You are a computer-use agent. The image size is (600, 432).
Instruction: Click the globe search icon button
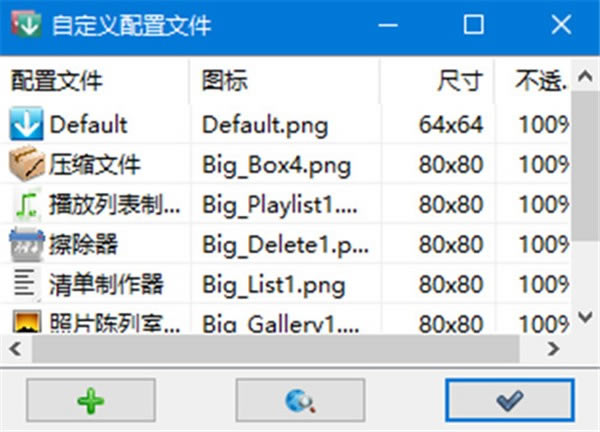click(300, 400)
